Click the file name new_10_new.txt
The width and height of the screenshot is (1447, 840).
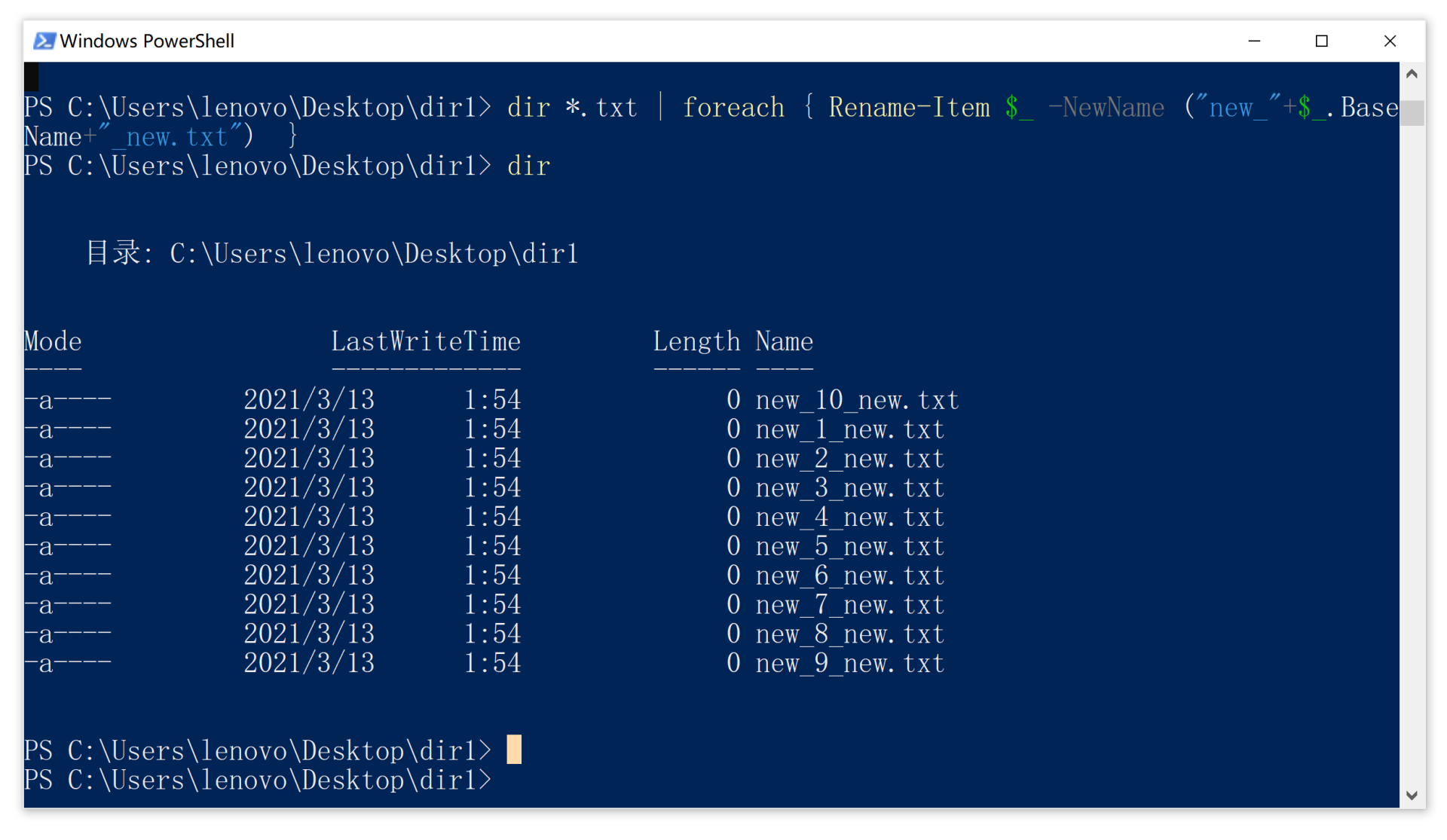(857, 400)
